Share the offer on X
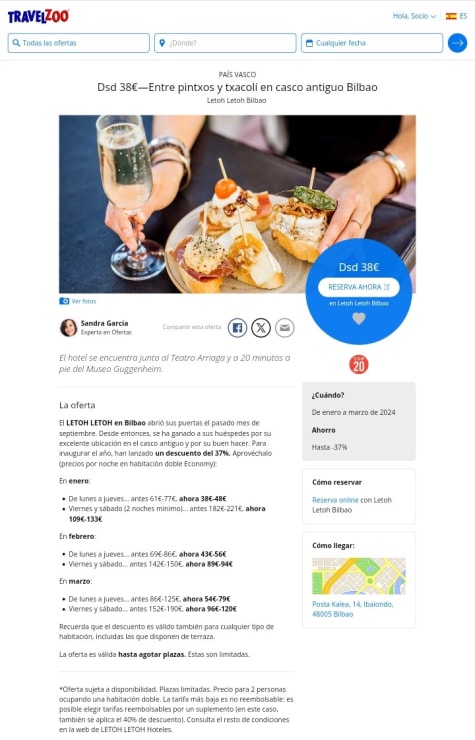The height and width of the screenshot is (740, 475). [261, 328]
